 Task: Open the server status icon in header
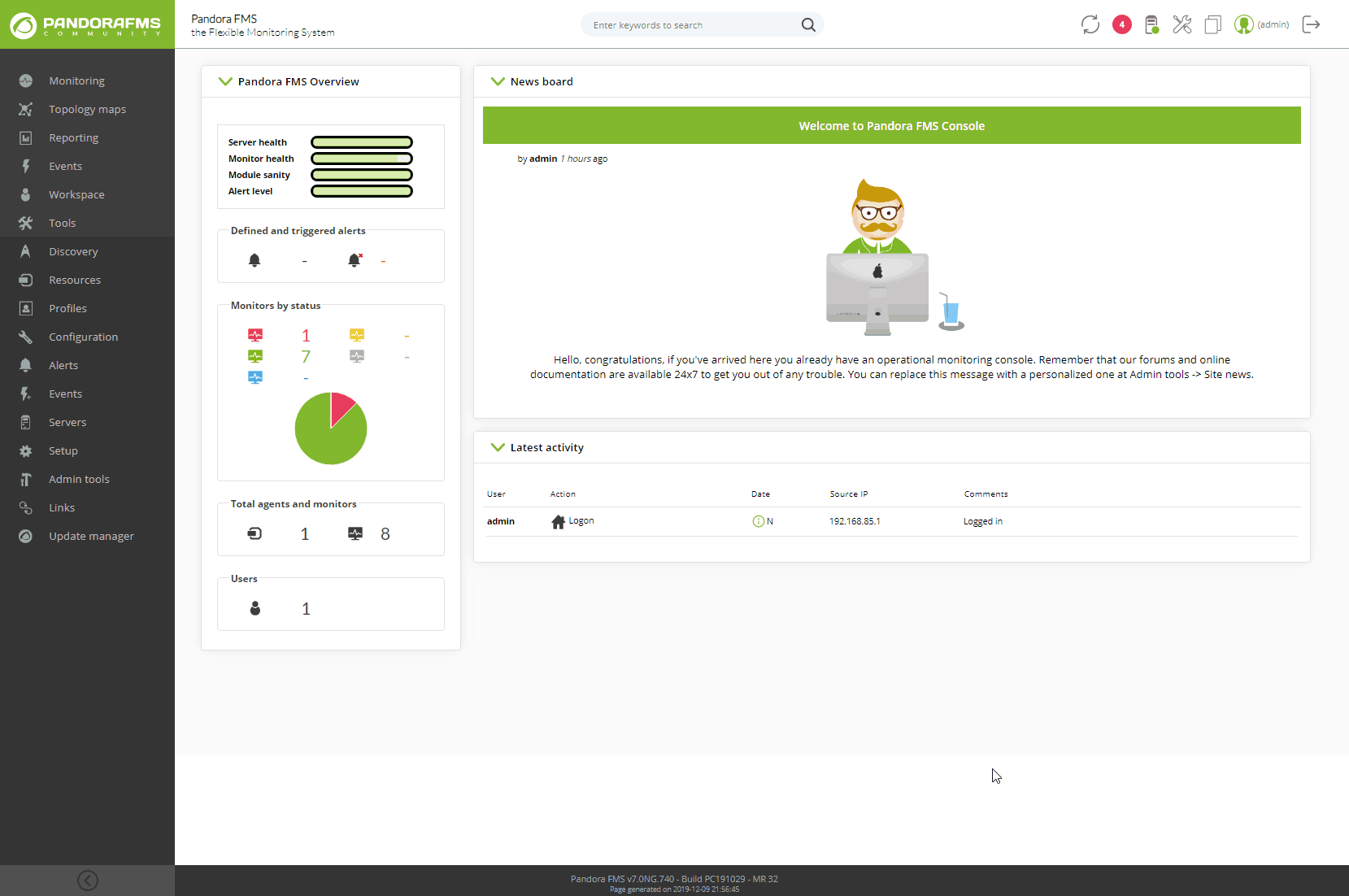(x=1151, y=24)
